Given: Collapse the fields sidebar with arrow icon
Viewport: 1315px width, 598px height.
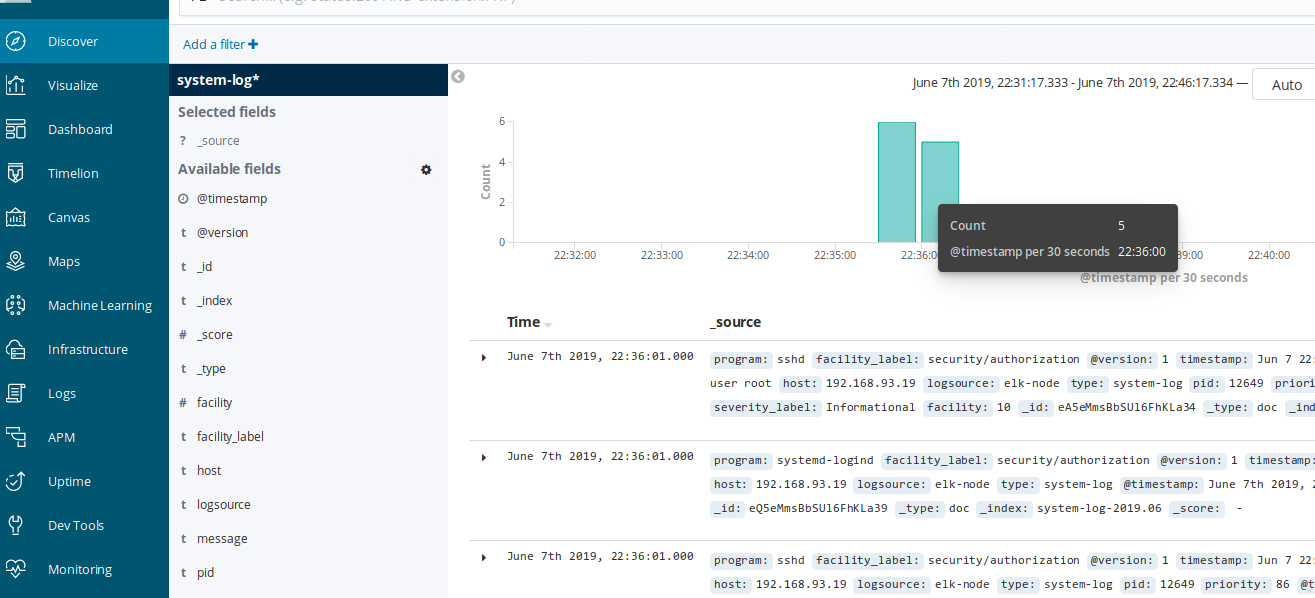Looking at the screenshot, I should [458, 76].
